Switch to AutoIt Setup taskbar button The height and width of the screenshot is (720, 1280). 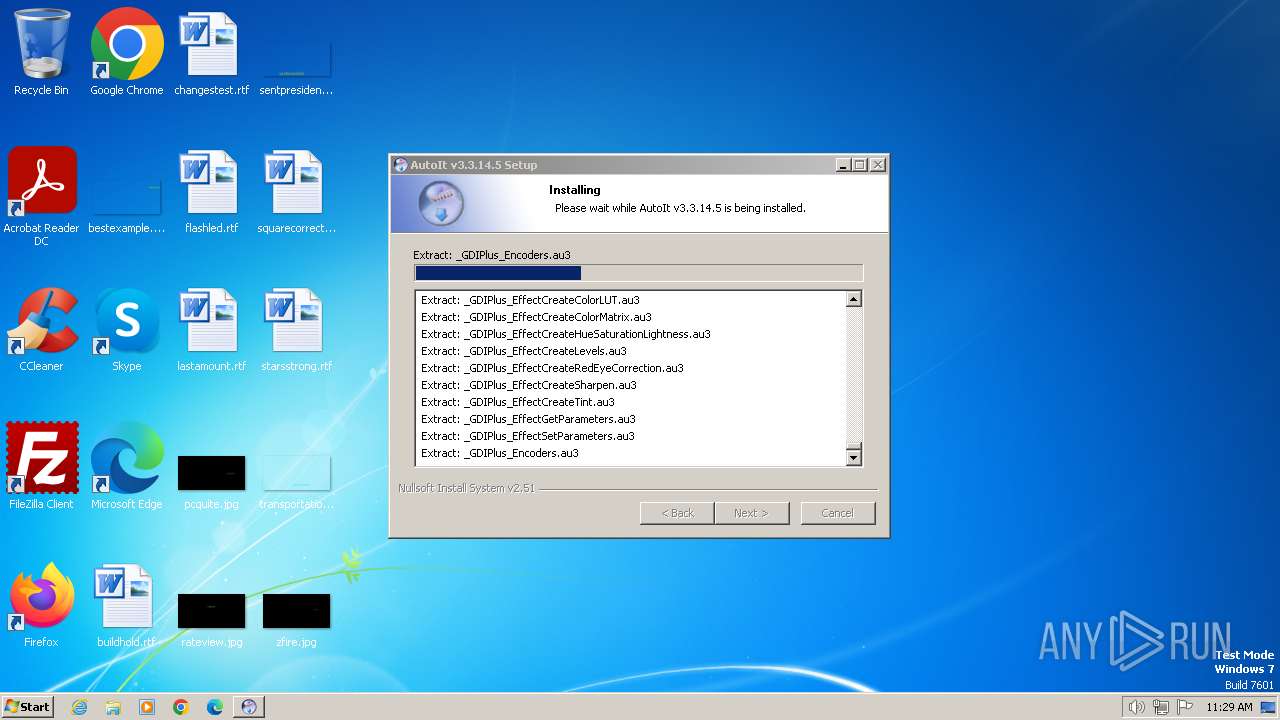249,707
